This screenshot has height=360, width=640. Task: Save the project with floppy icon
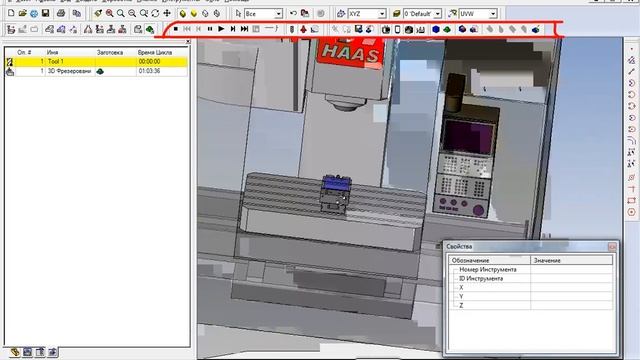[45, 13]
